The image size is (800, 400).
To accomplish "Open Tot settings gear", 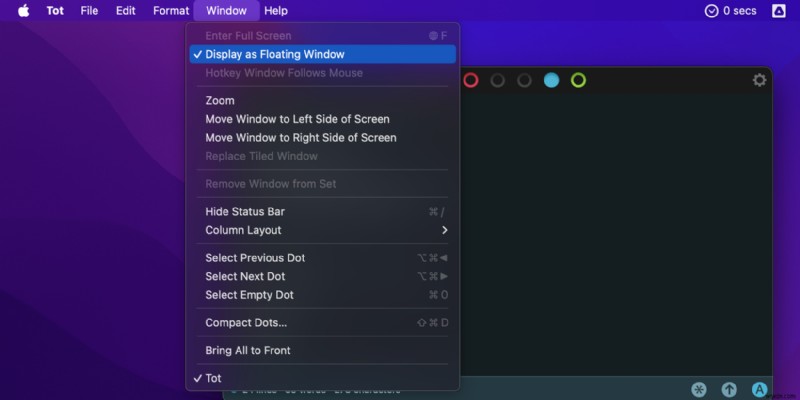I will click(x=759, y=80).
